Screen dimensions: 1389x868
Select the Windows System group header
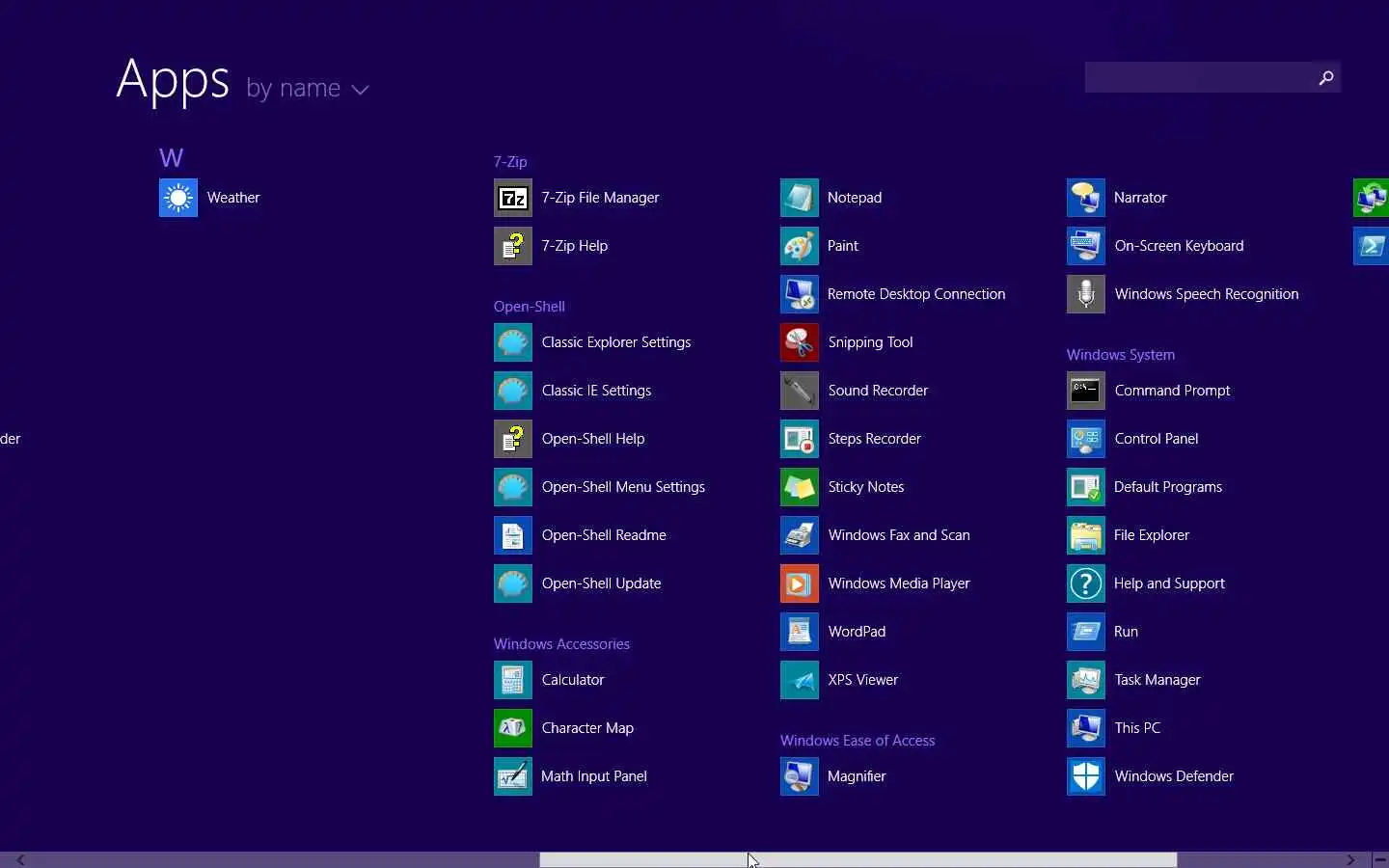(x=1121, y=355)
